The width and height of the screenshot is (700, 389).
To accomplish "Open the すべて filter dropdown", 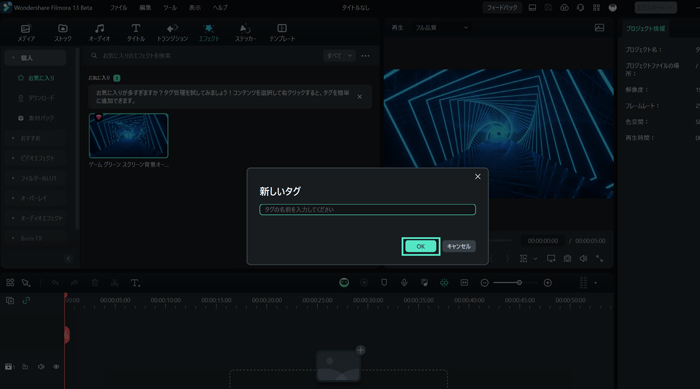I will (x=339, y=56).
